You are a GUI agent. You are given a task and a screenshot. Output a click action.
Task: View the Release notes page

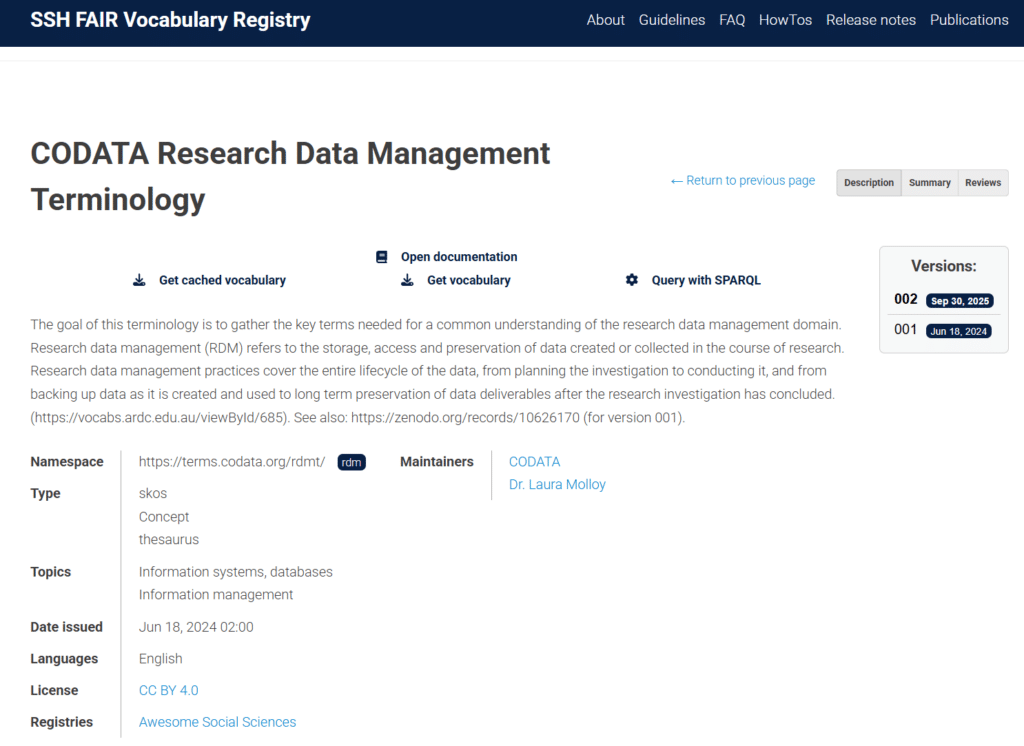[x=871, y=20]
